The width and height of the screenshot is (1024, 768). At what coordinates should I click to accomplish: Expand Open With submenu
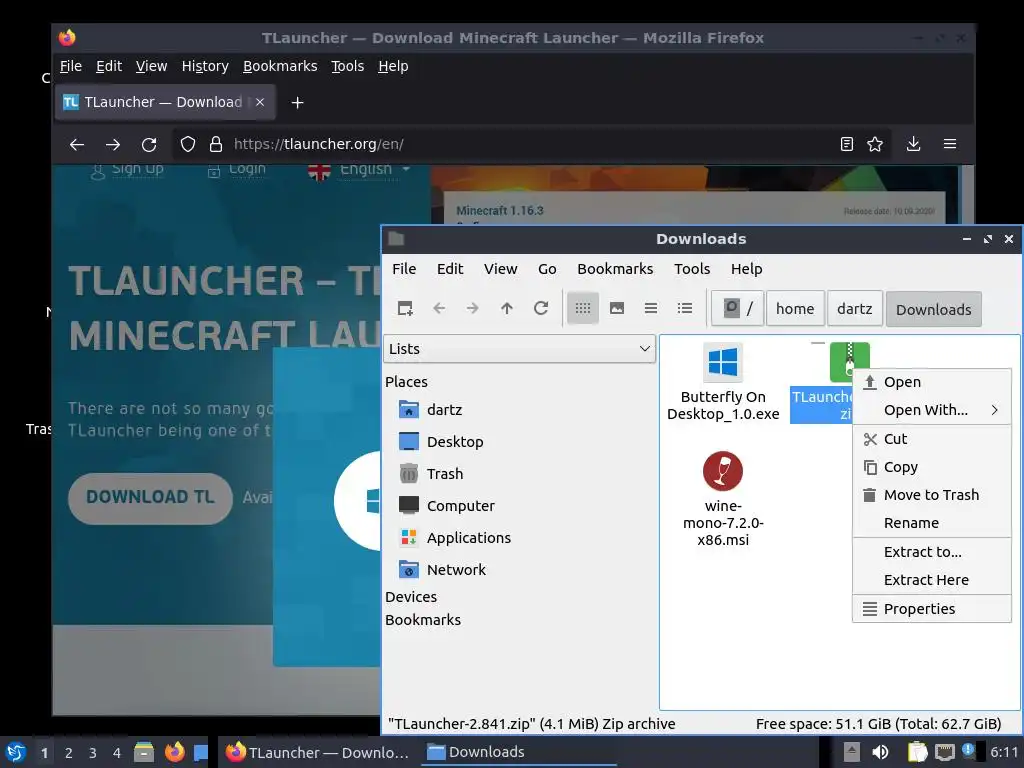click(x=932, y=410)
